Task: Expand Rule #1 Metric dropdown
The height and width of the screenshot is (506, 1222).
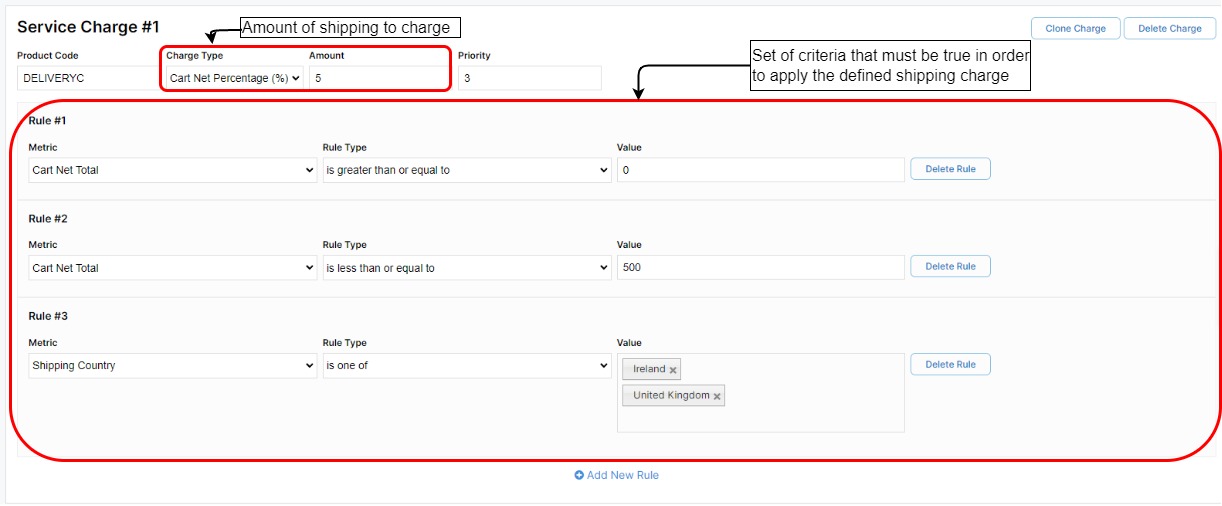Action: tap(173, 170)
